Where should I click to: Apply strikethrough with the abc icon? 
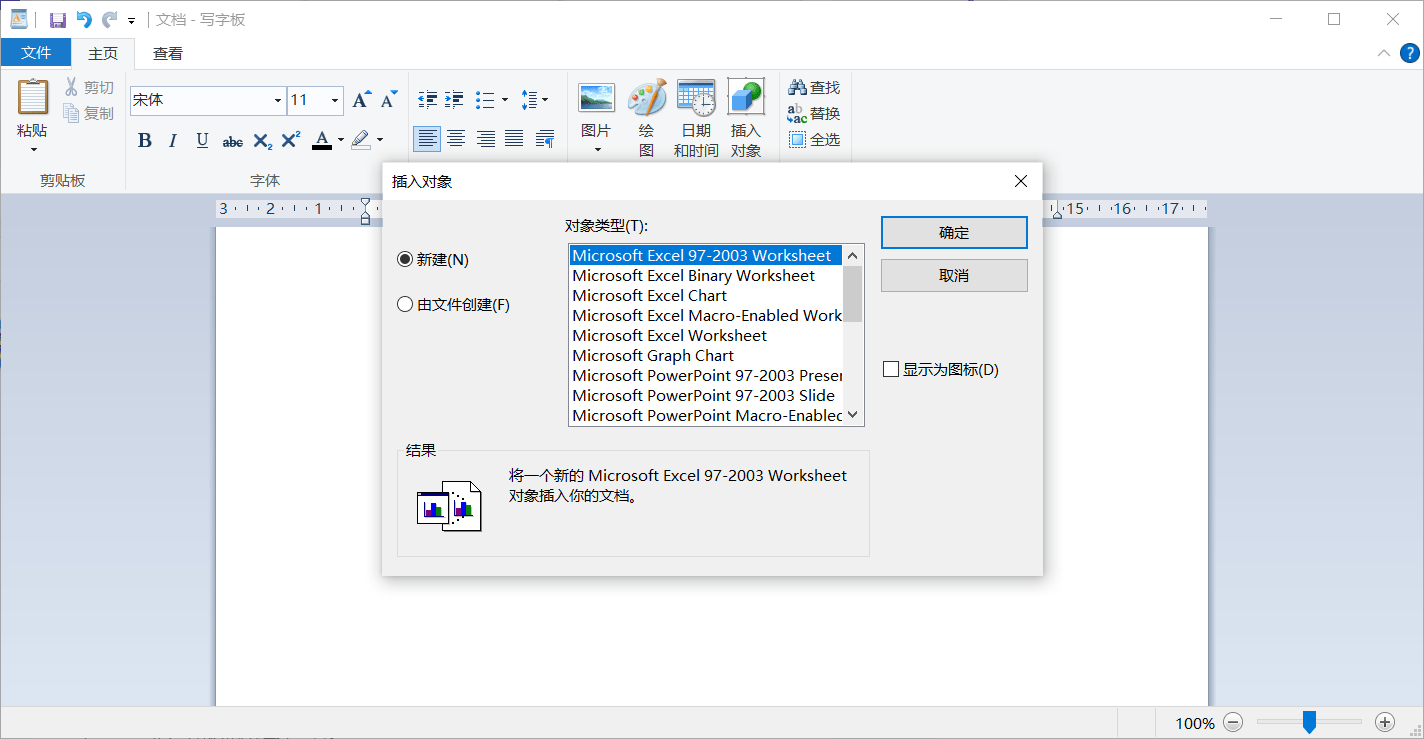point(232,141)
